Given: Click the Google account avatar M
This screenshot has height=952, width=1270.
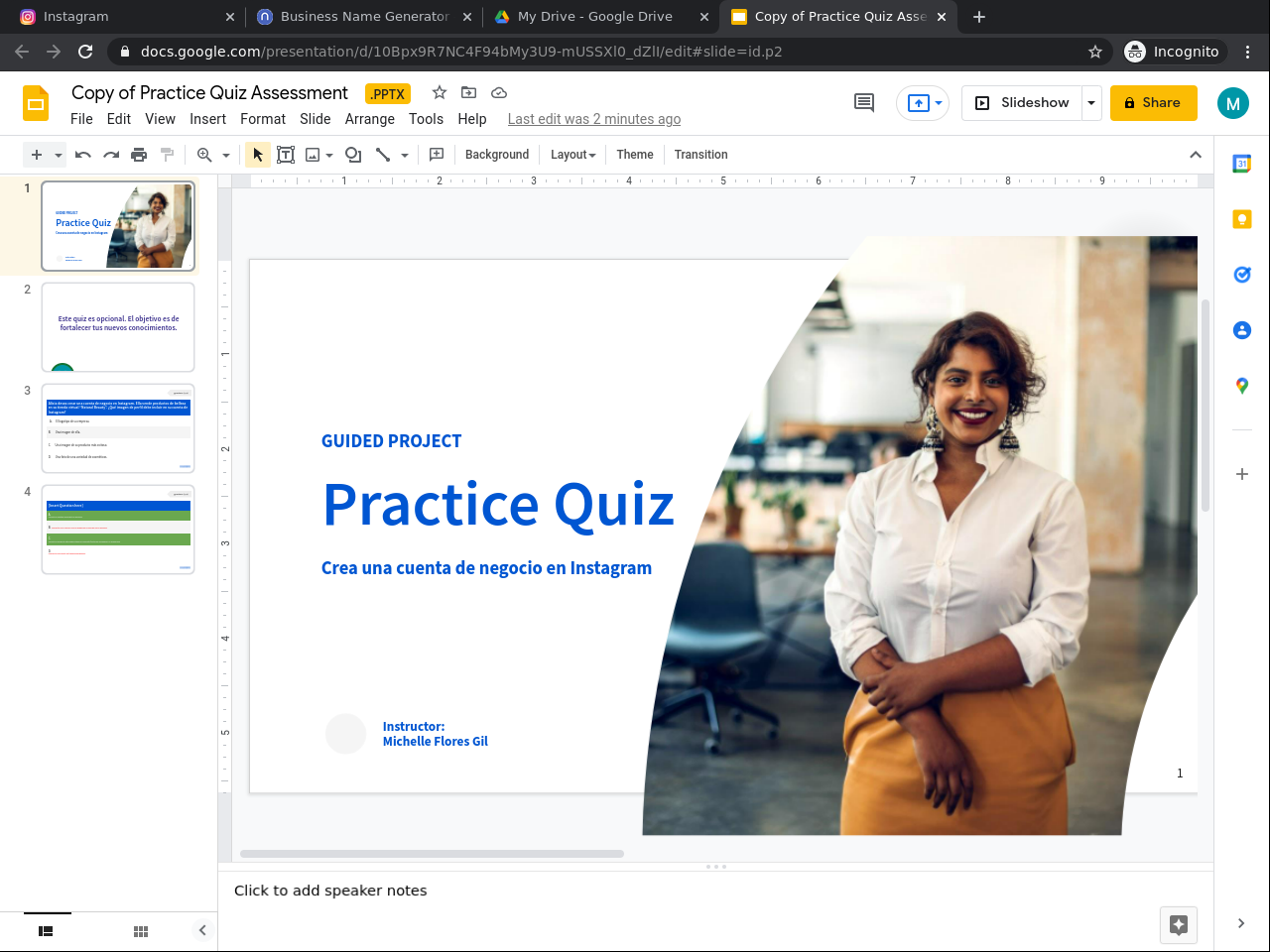Looking at the screenshot, I should 1233,103.
